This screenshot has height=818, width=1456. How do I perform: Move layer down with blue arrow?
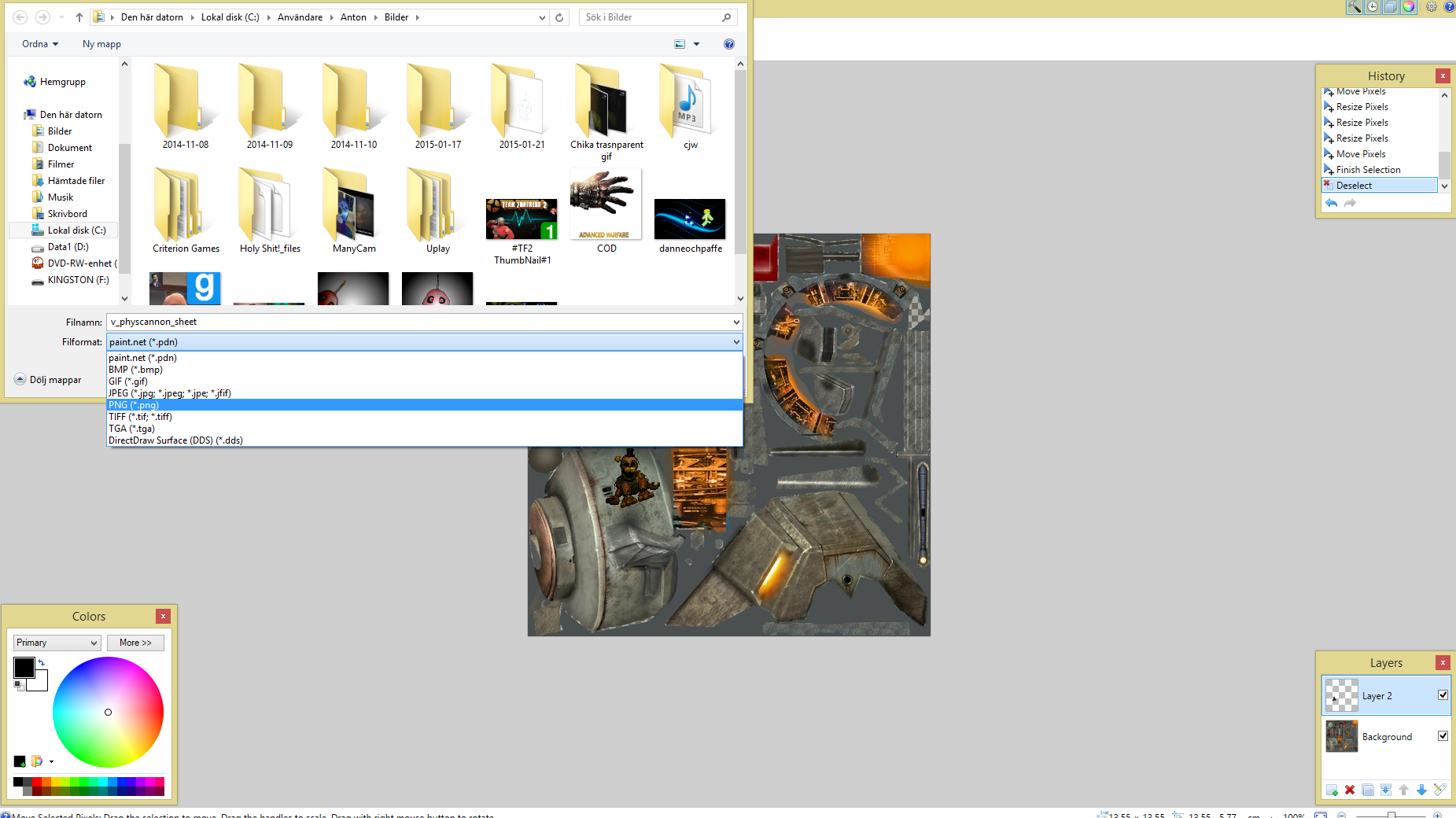pyautogui.click(x=1421, y=790)
